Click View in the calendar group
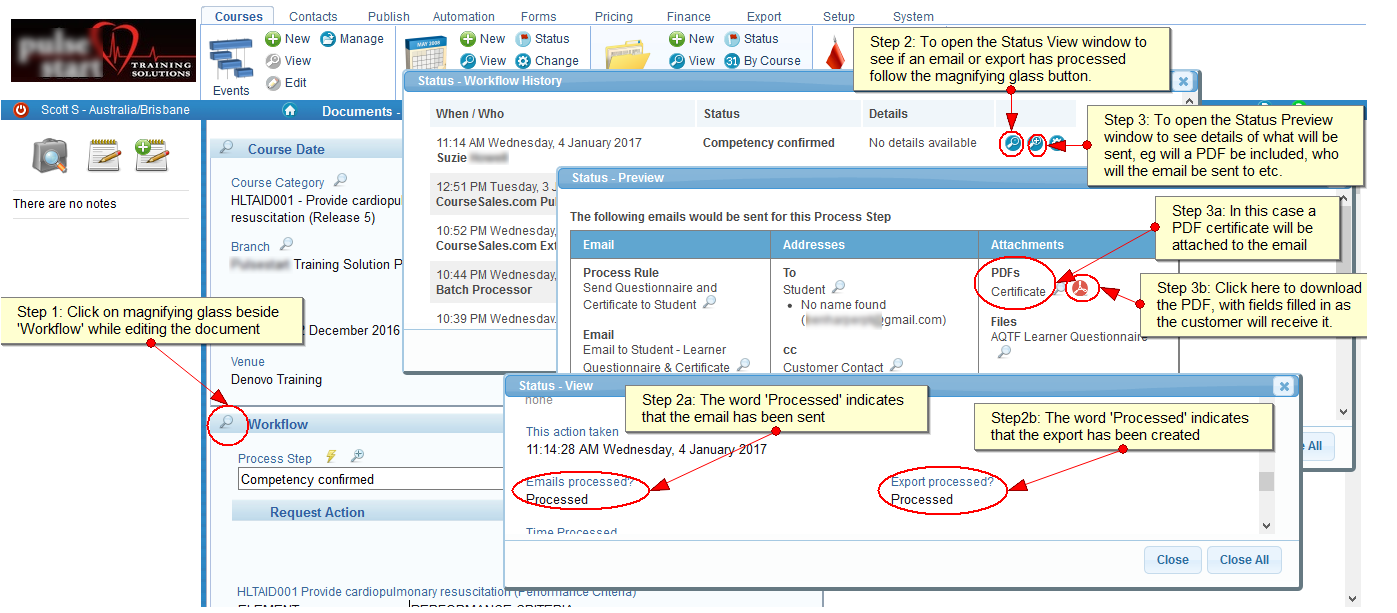1397x613 pixels. [x=483, y=61]
